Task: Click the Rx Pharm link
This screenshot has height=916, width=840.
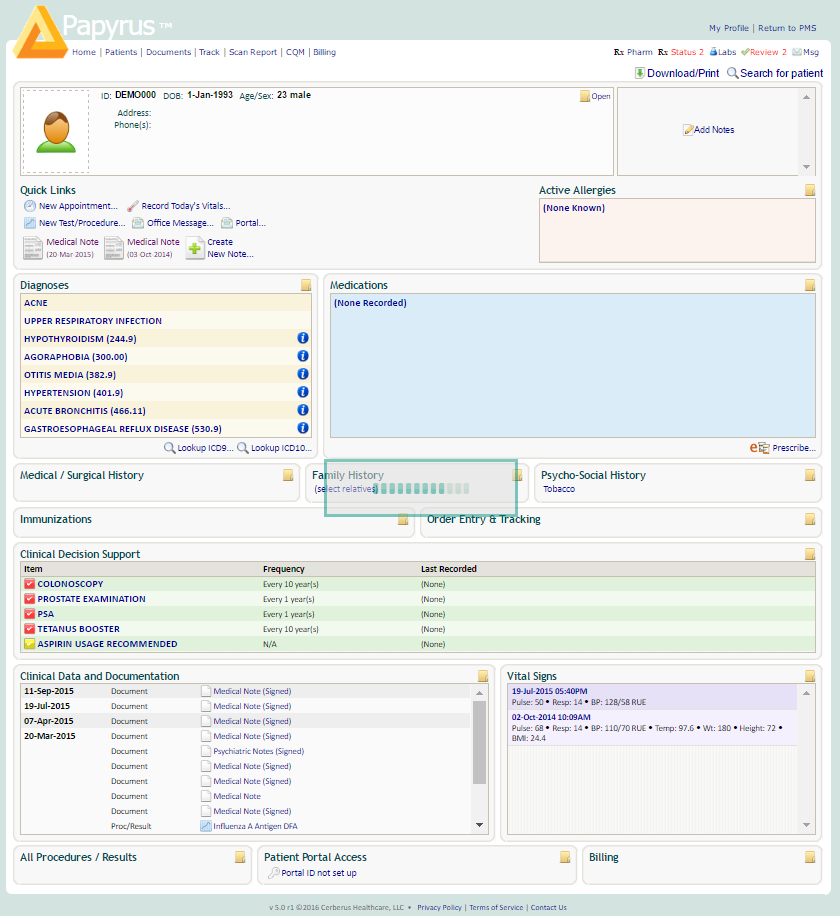Action: tap(633, 52)
